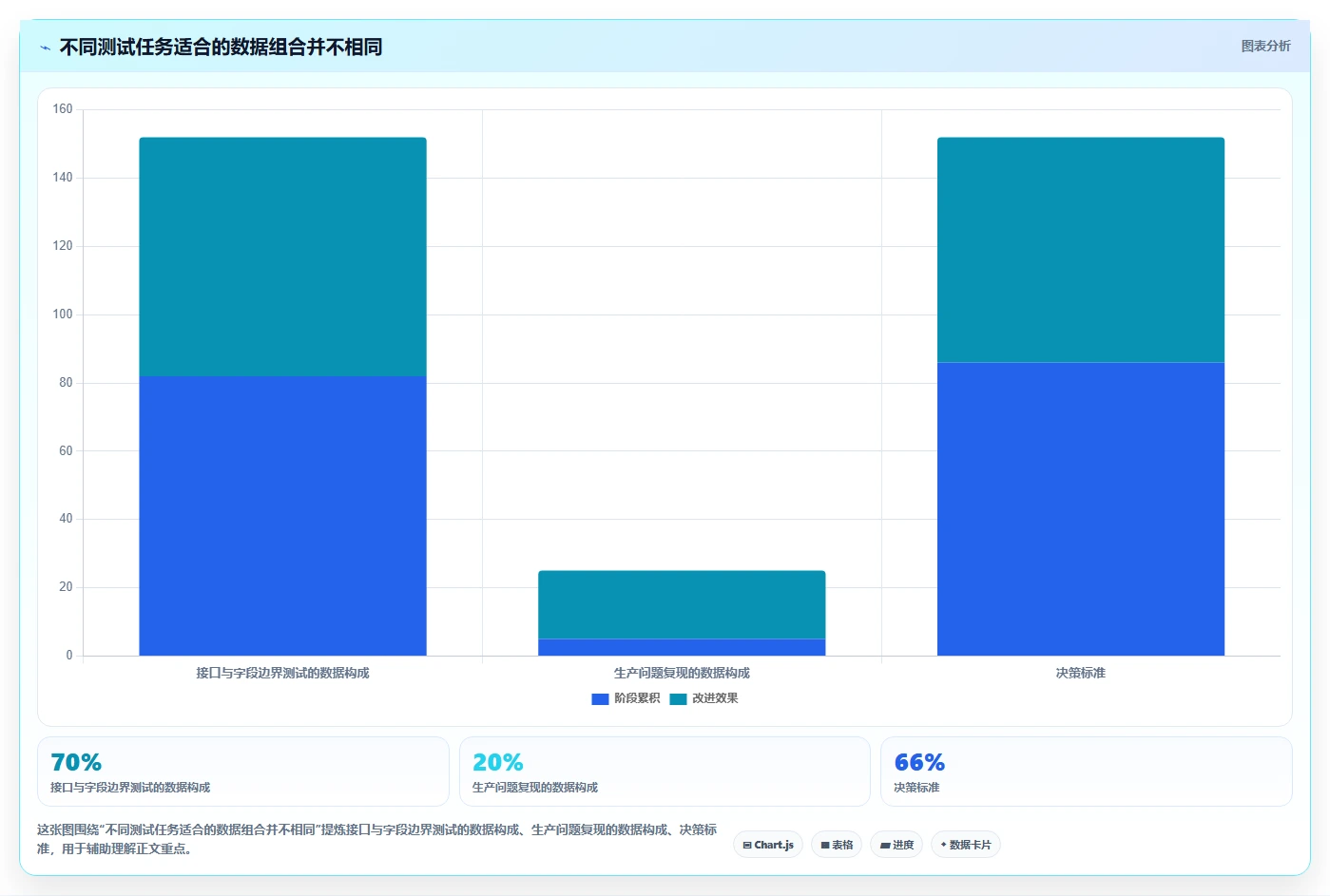Click teal 改进效果 bar for 生产问题复现
Screen dimensions: 1330x896
coord(682,604)
